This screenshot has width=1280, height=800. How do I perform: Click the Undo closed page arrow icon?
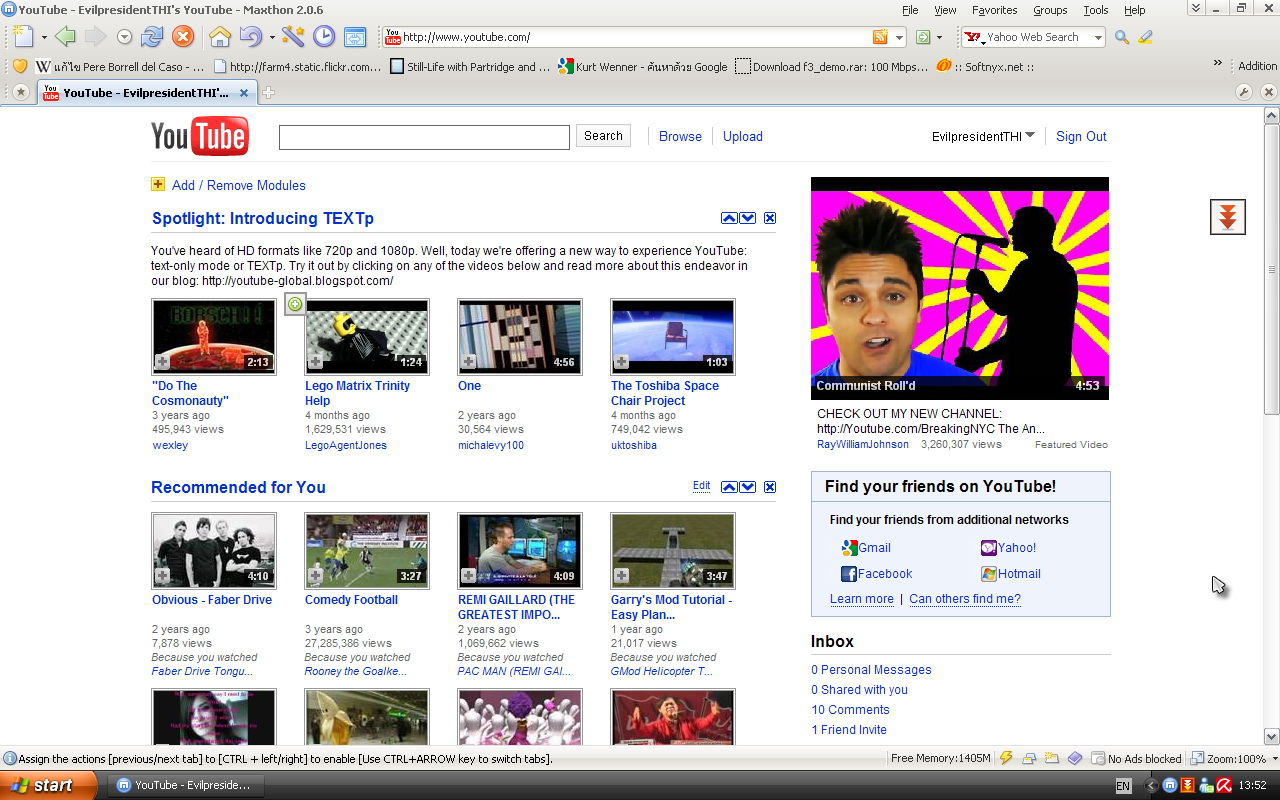tap(250, 37)
